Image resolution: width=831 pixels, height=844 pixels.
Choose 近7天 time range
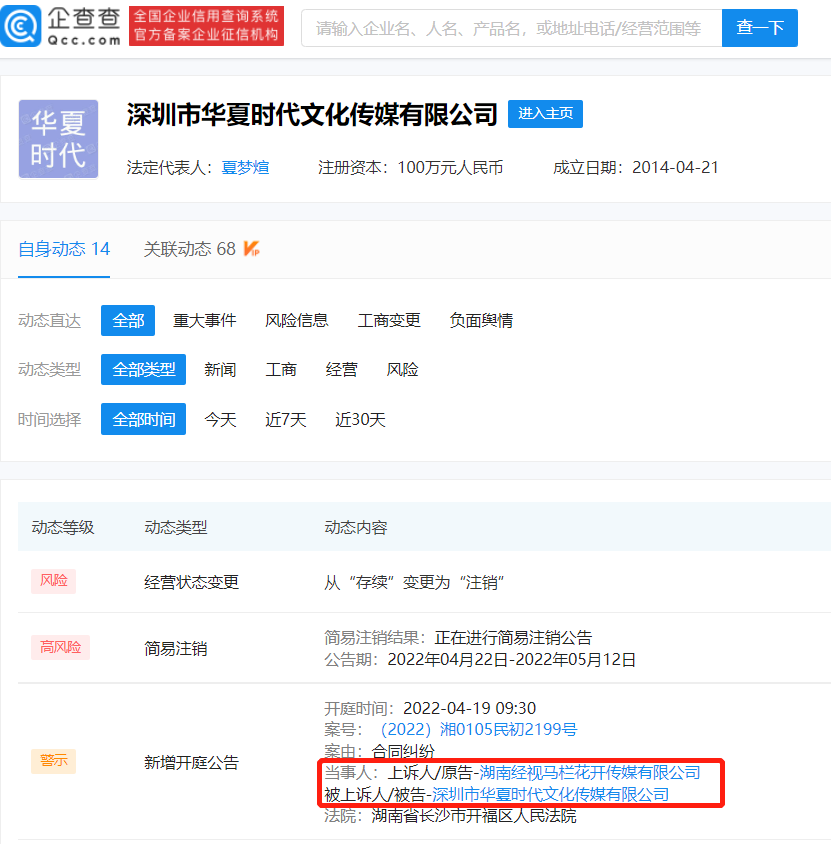285,419
